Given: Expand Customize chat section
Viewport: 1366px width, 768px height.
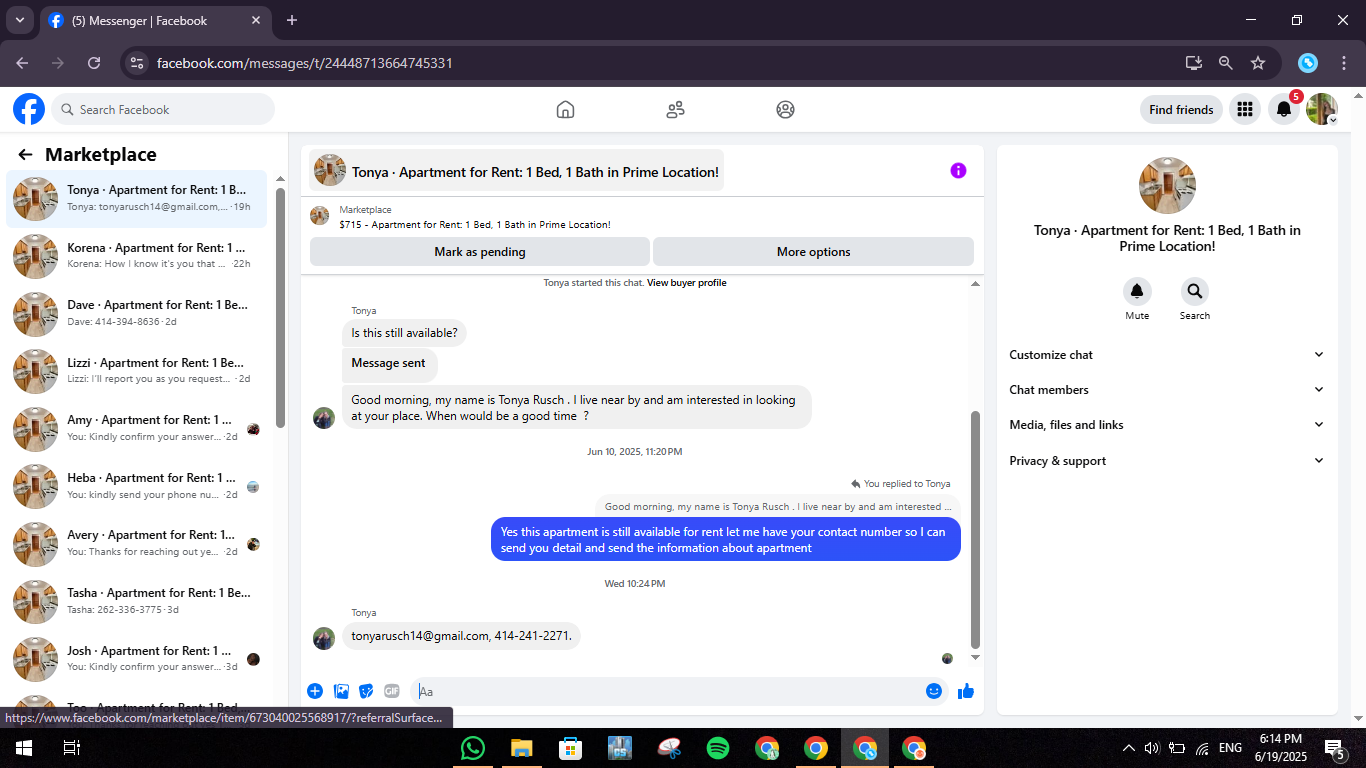Looking at the screenshot, I should pos(1167,355).
